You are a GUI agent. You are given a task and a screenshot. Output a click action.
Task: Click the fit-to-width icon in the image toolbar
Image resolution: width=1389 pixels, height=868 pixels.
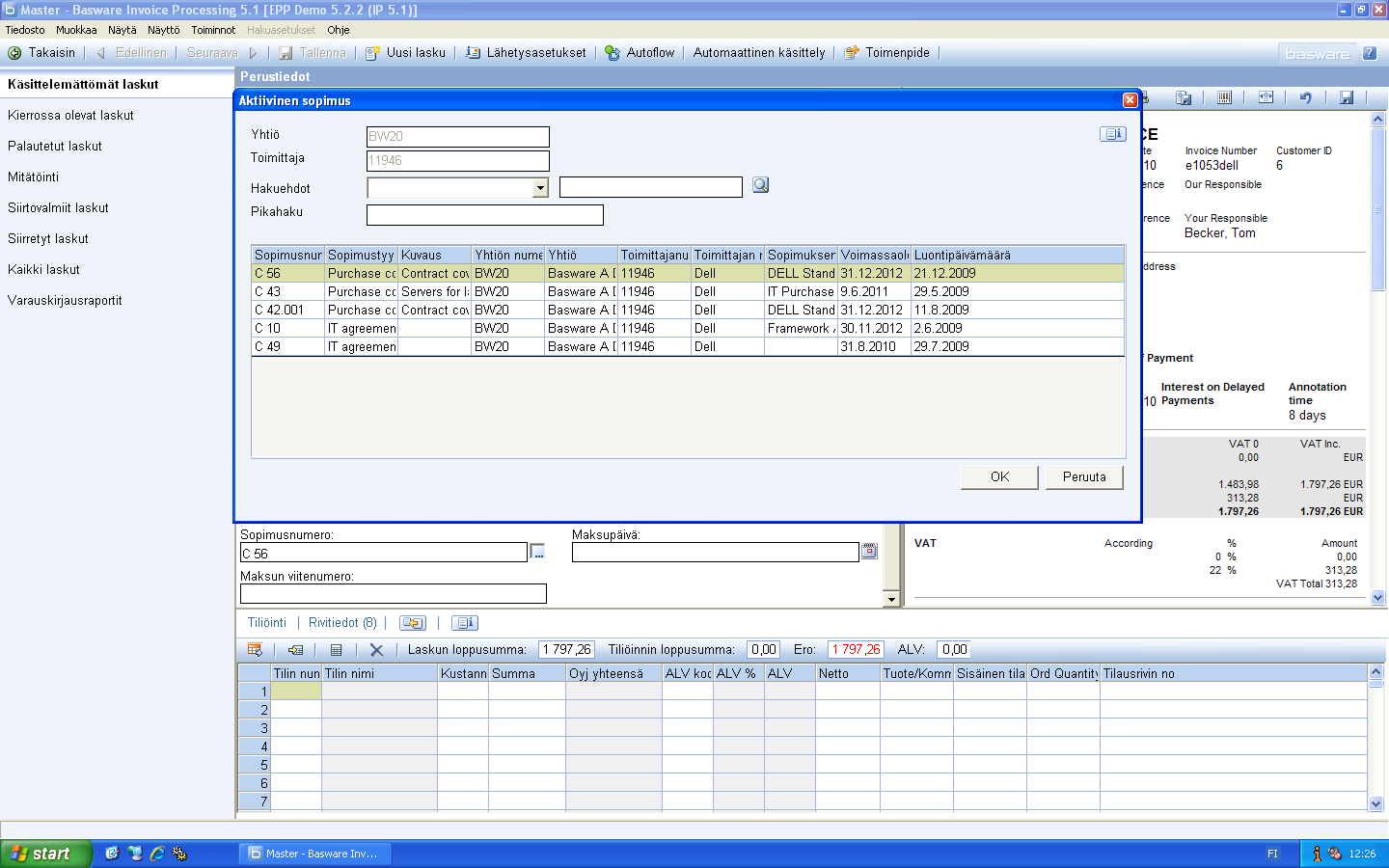click(1266, 97)
